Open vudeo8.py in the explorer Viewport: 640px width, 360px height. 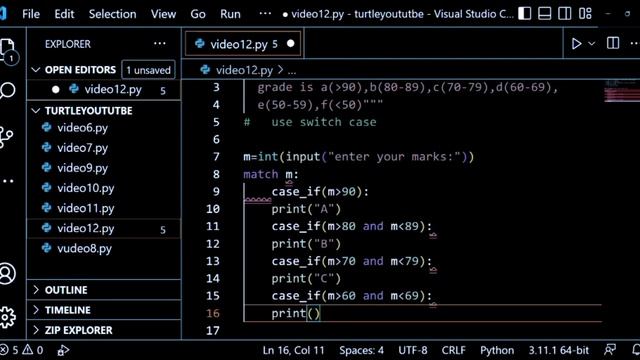coord(104,248)
